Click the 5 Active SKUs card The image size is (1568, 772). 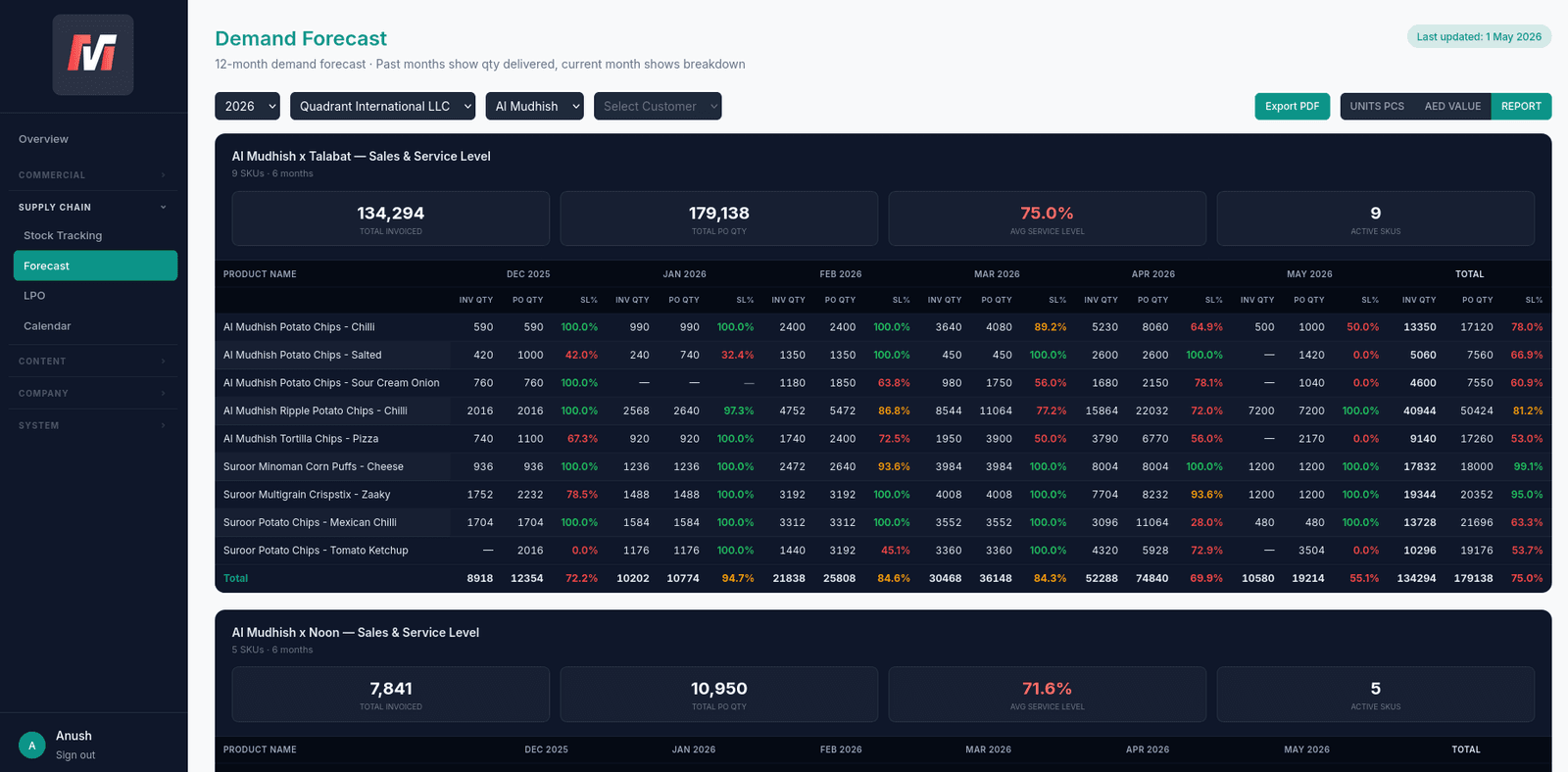[1375, 695]
